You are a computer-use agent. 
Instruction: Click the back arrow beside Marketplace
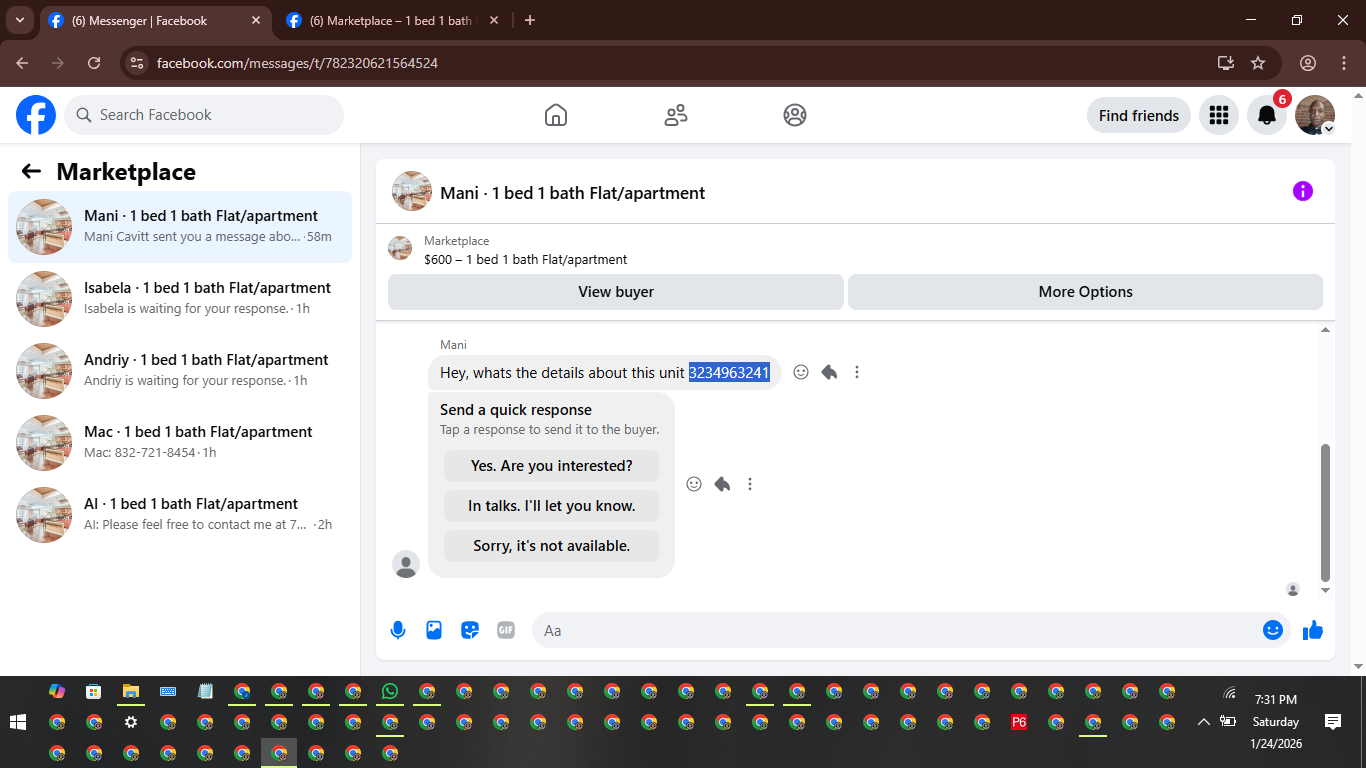click(x=31, y=171)
